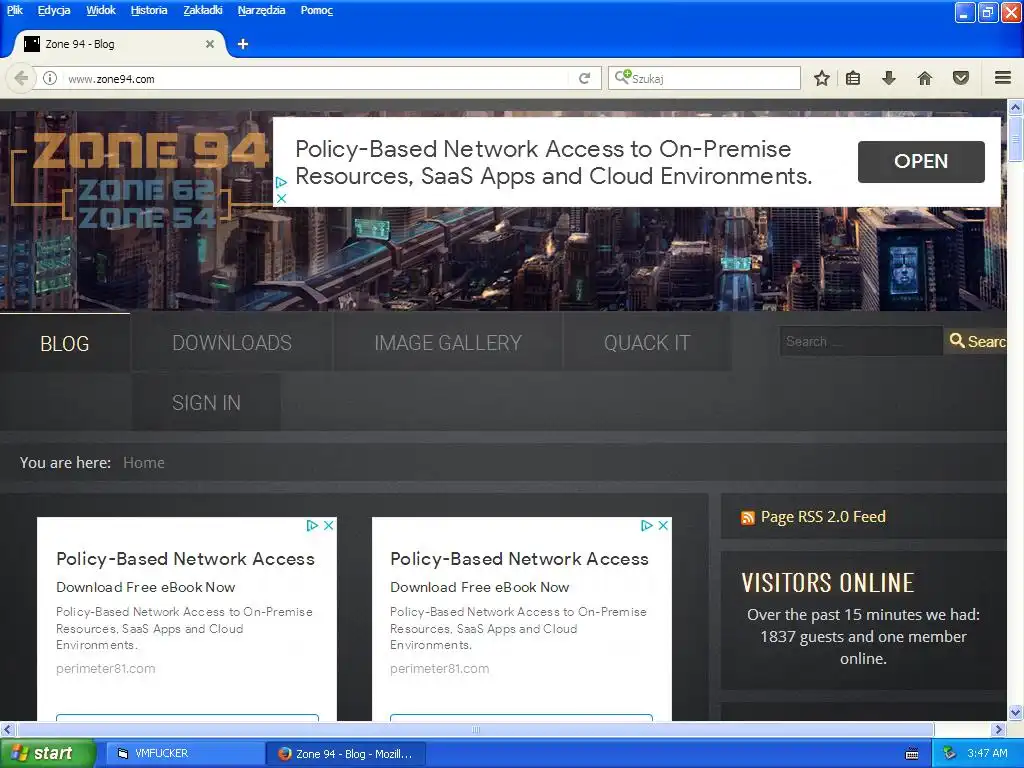Click the OPEN button on banner ad

(921, 161)
